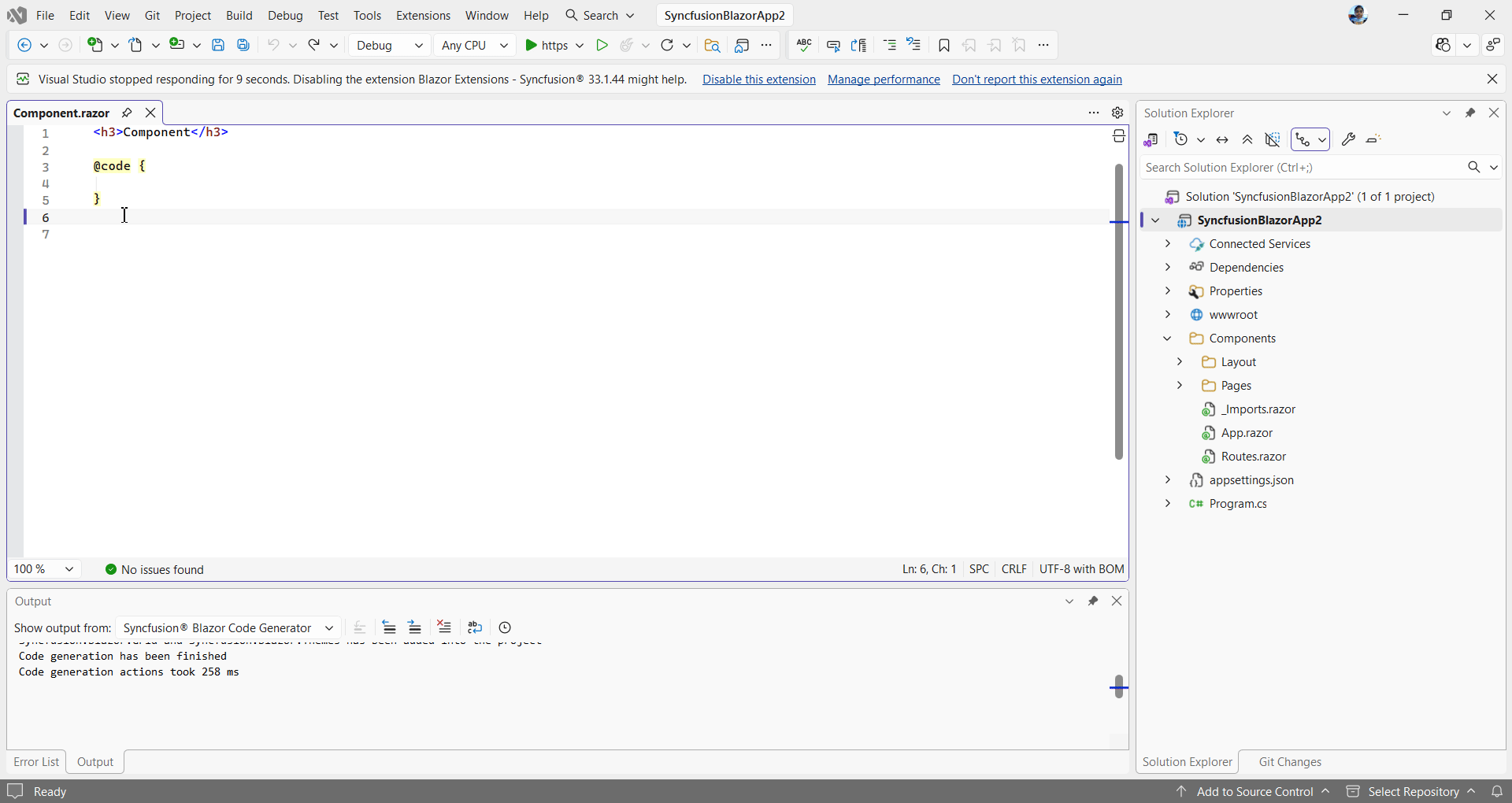1512x803 pixels.
Task: Open the account profile picture
Action: pos(1358,15)
